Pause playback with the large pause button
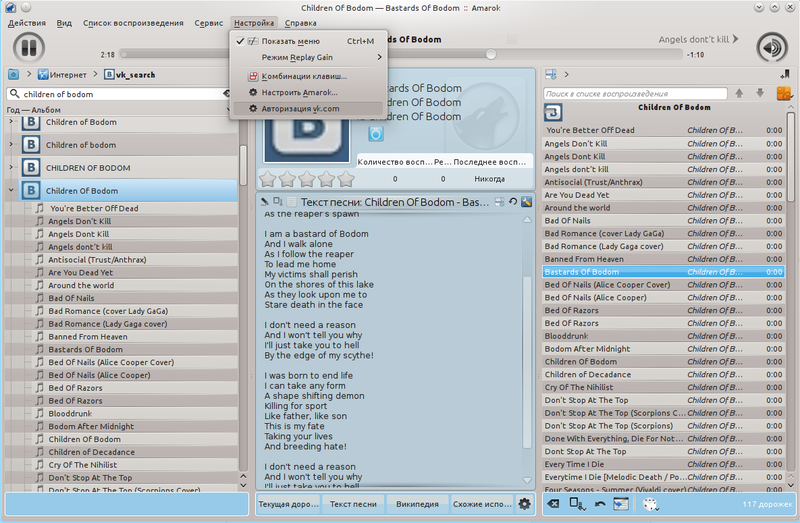 (x=29, y=48)
